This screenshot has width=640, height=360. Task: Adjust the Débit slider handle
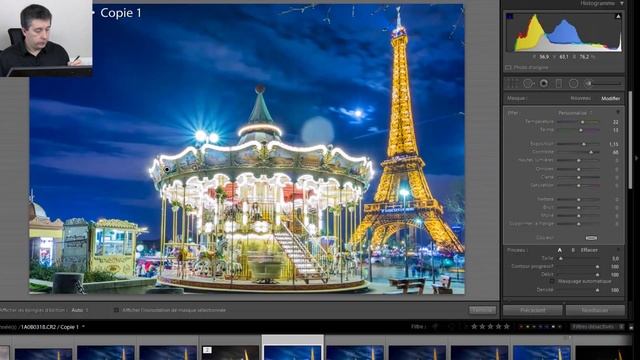click(598, 275)
